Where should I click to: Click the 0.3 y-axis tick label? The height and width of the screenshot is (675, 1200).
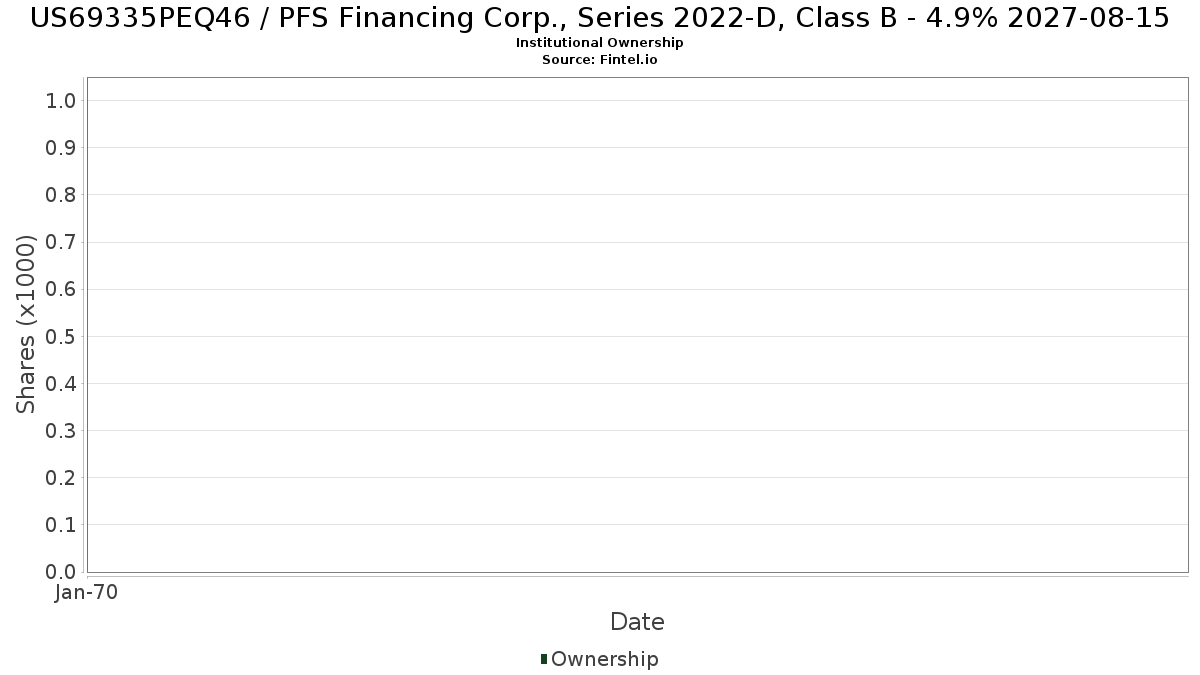[61, 431]
